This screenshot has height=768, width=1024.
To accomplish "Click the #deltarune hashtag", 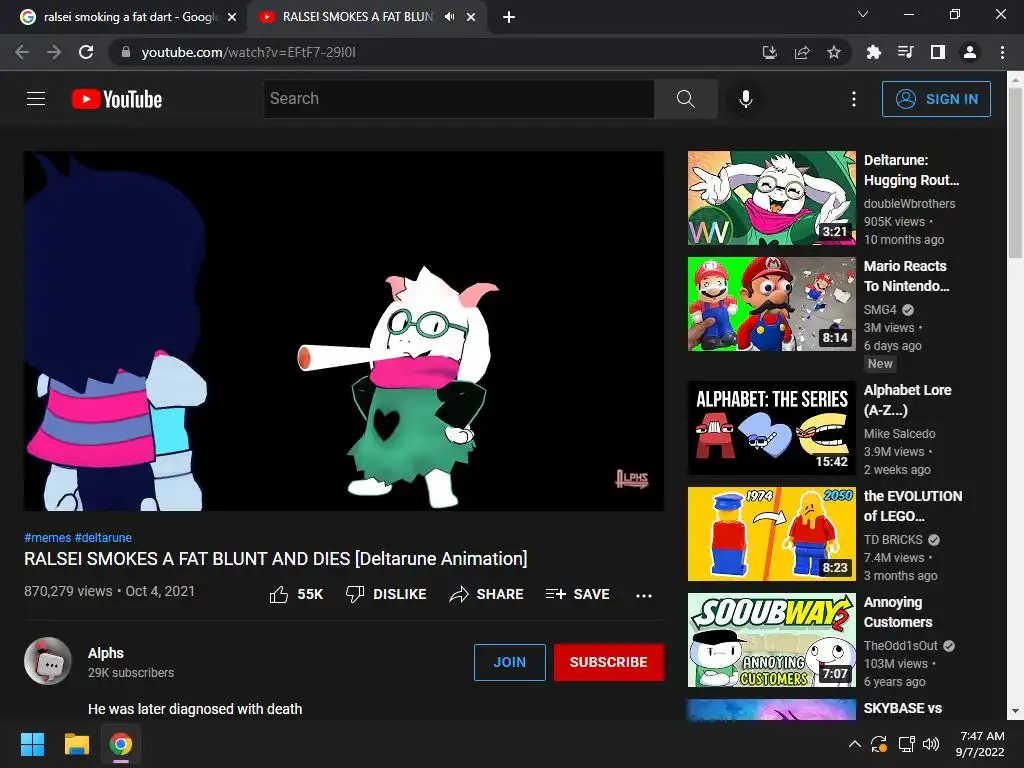I will [103, 537].
